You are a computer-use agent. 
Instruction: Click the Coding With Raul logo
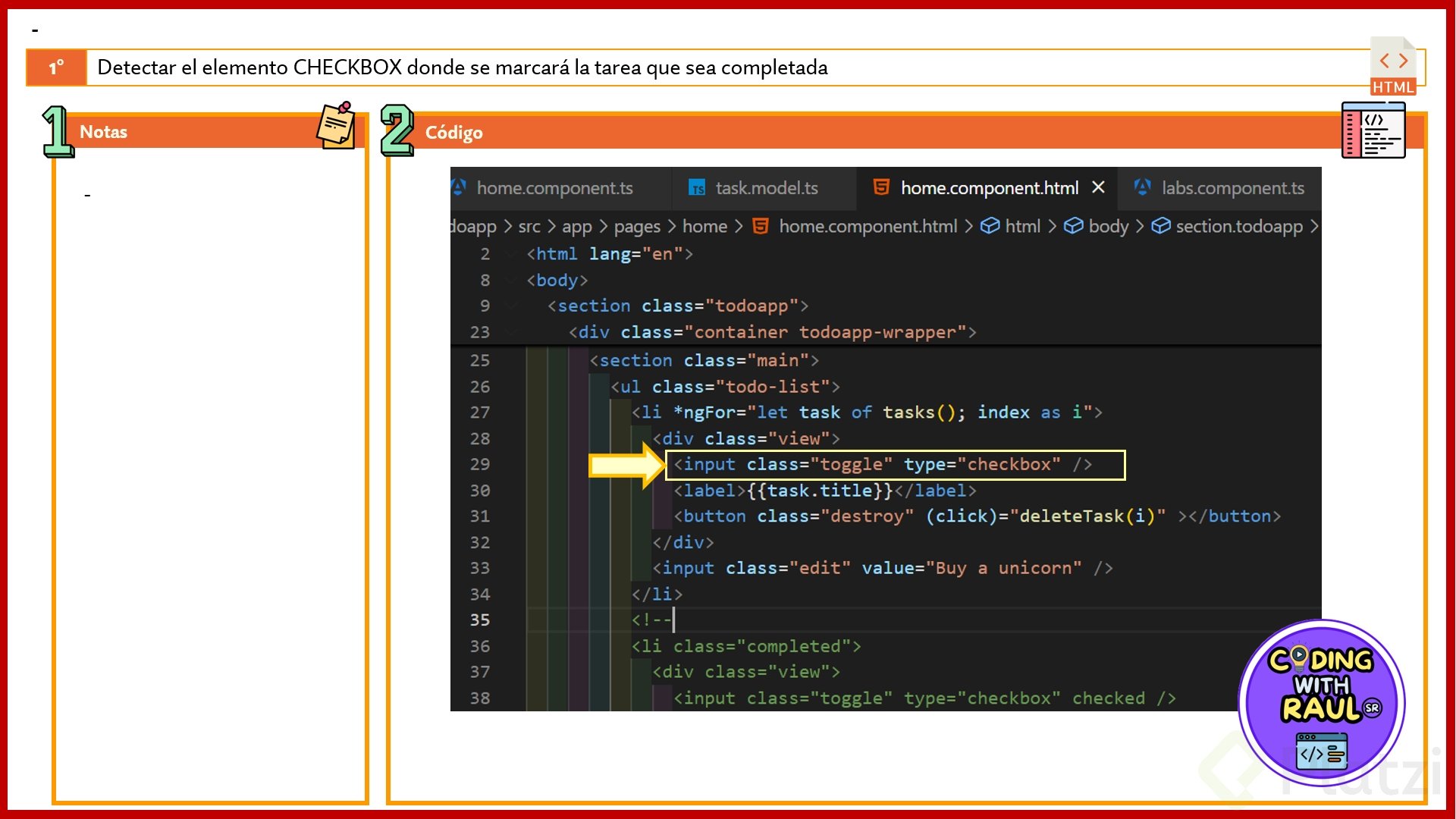[1321, 702]
